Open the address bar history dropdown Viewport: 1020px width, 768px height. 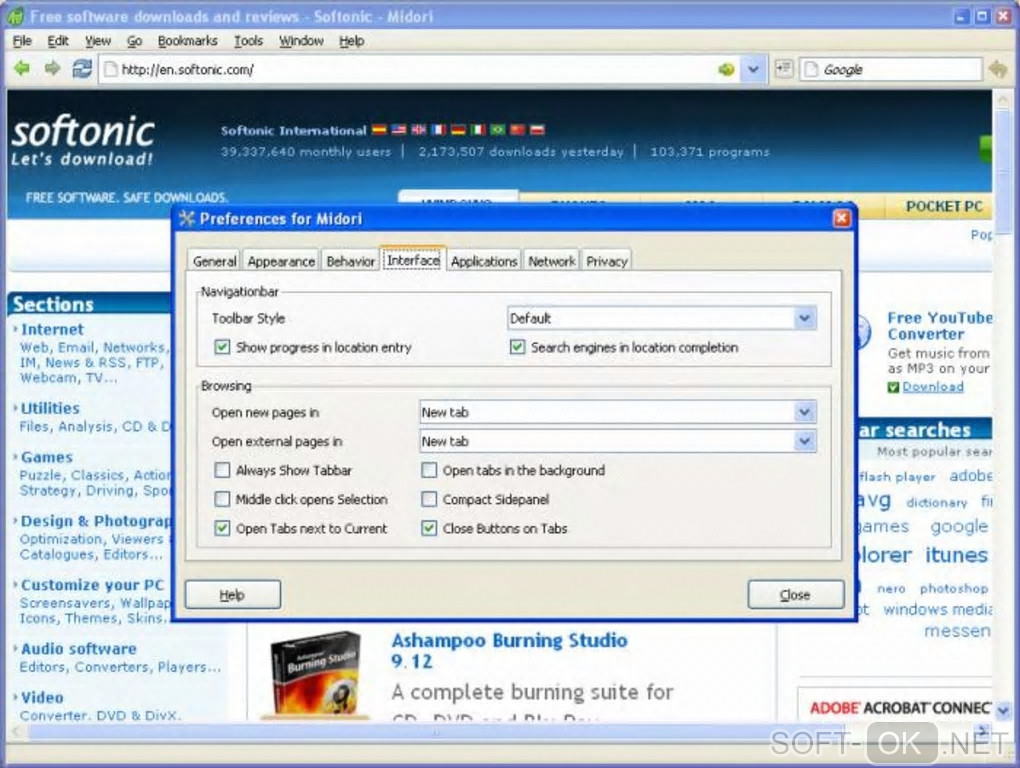point(753,69)
